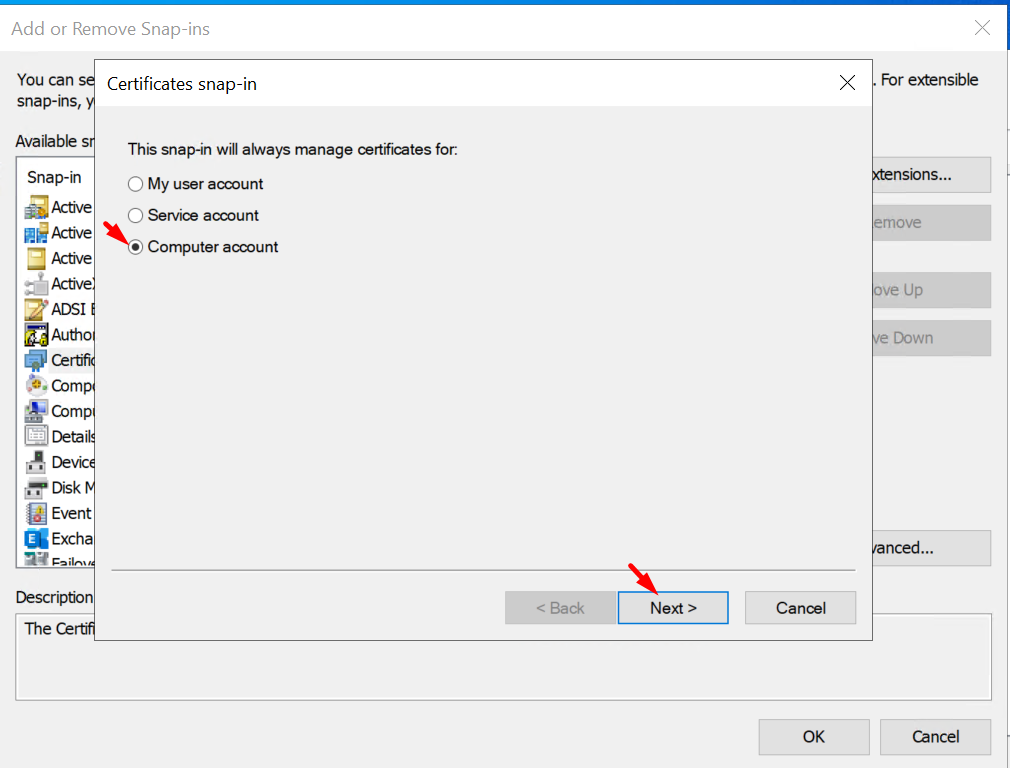Select the Component Services icon
Image resolution: width=1010 pixels, height=768 pixels.
[36, 386]
